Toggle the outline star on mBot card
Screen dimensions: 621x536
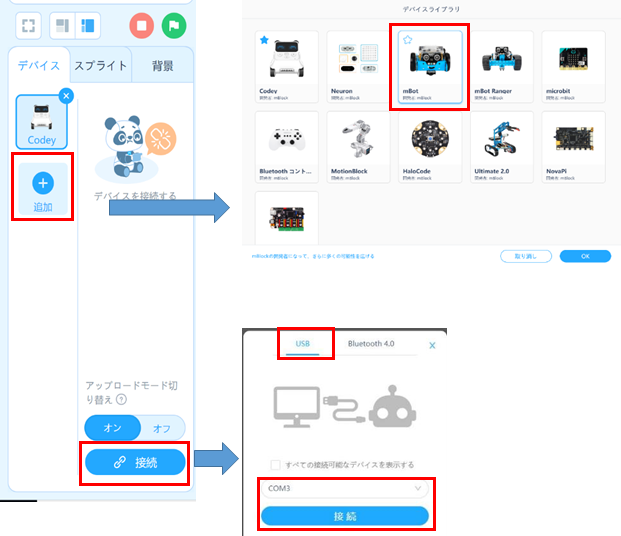click(408, 40)
